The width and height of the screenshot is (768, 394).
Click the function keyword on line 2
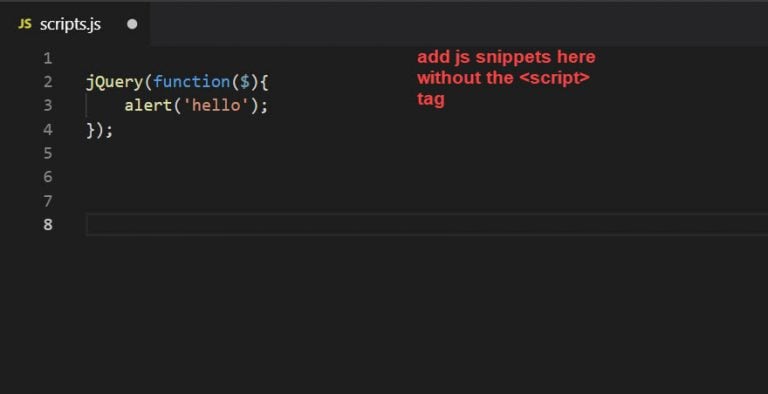192,81
